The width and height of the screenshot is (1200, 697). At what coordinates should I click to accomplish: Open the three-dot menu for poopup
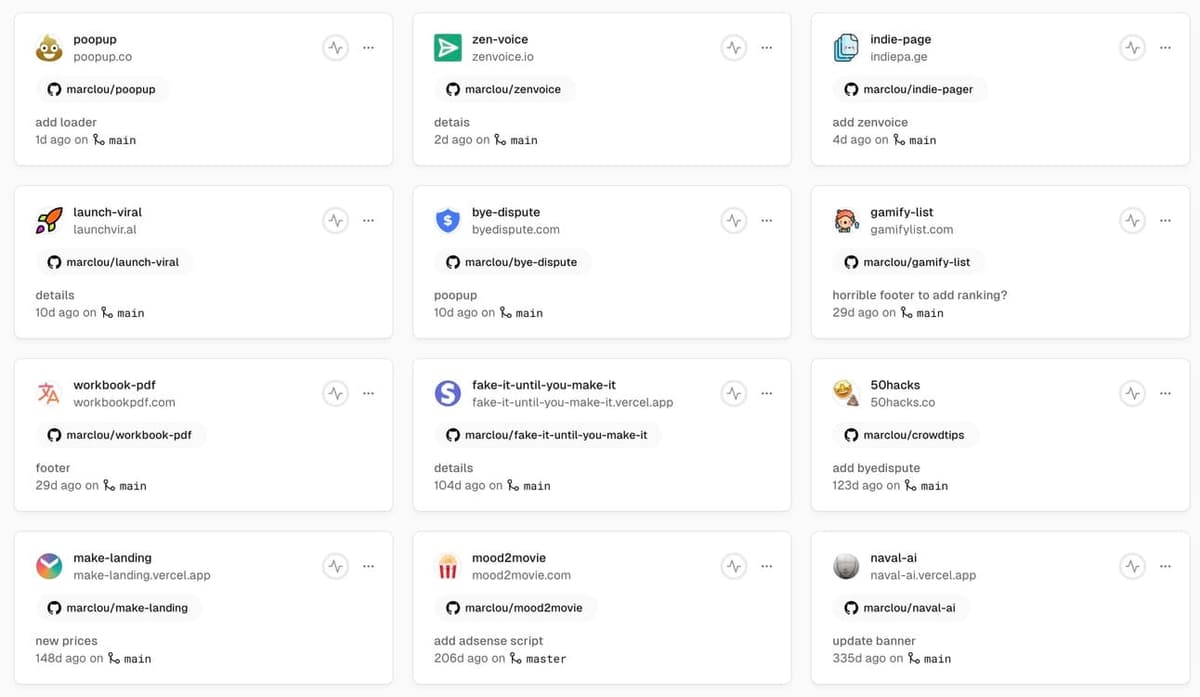point(368,47)
